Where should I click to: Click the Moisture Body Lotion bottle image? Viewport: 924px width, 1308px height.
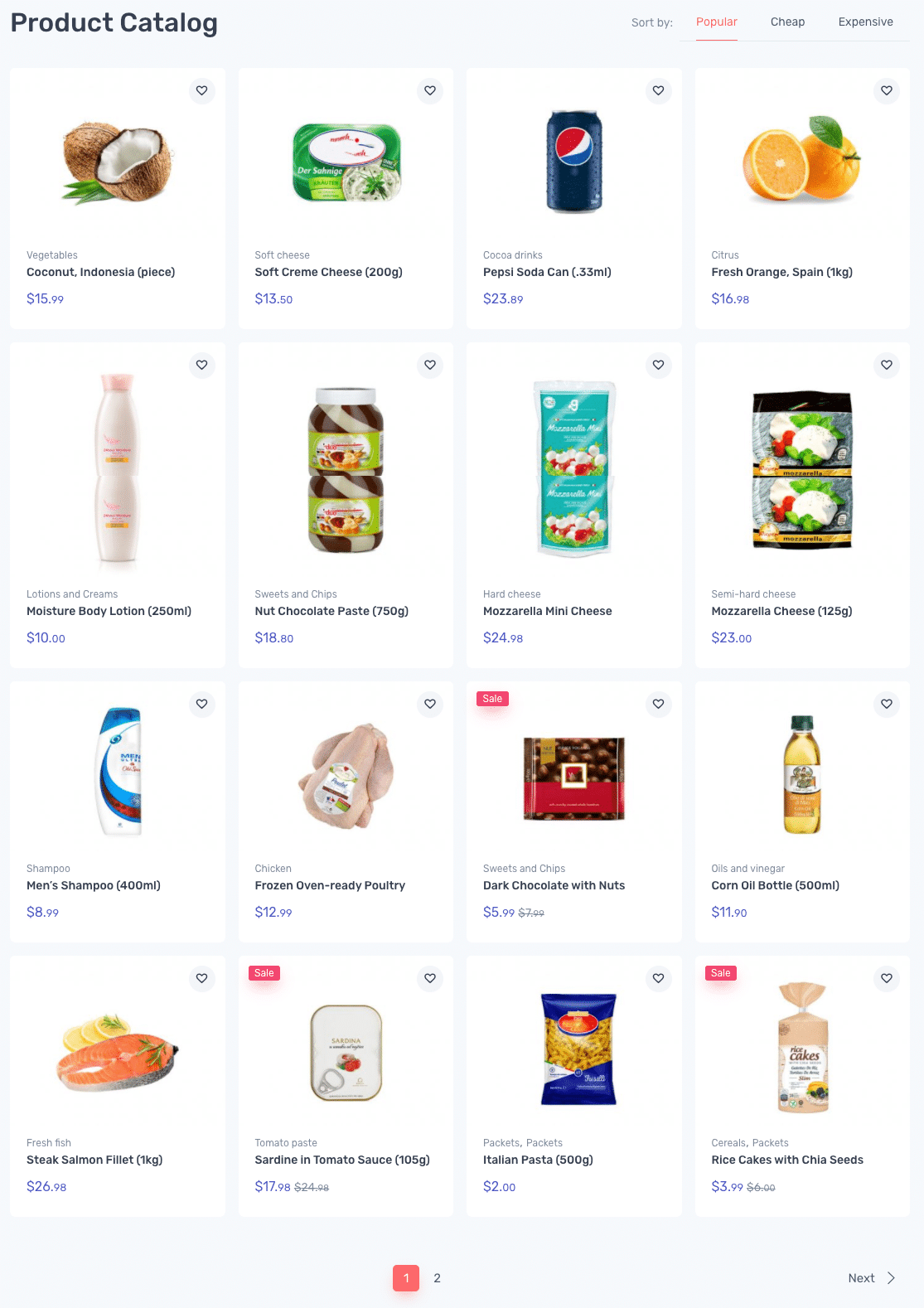point(117,468)
